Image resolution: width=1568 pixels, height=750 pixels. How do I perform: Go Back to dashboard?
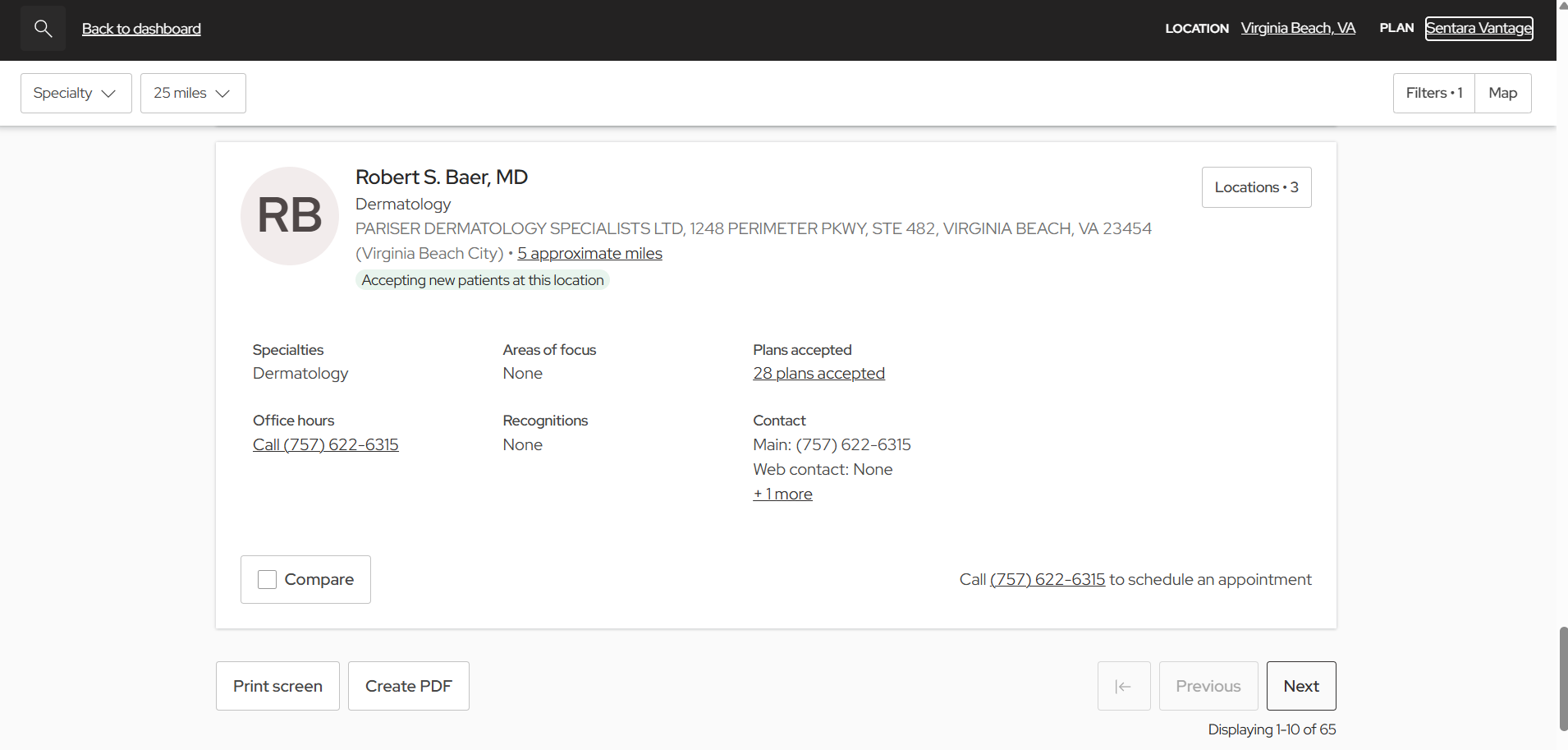140,28
